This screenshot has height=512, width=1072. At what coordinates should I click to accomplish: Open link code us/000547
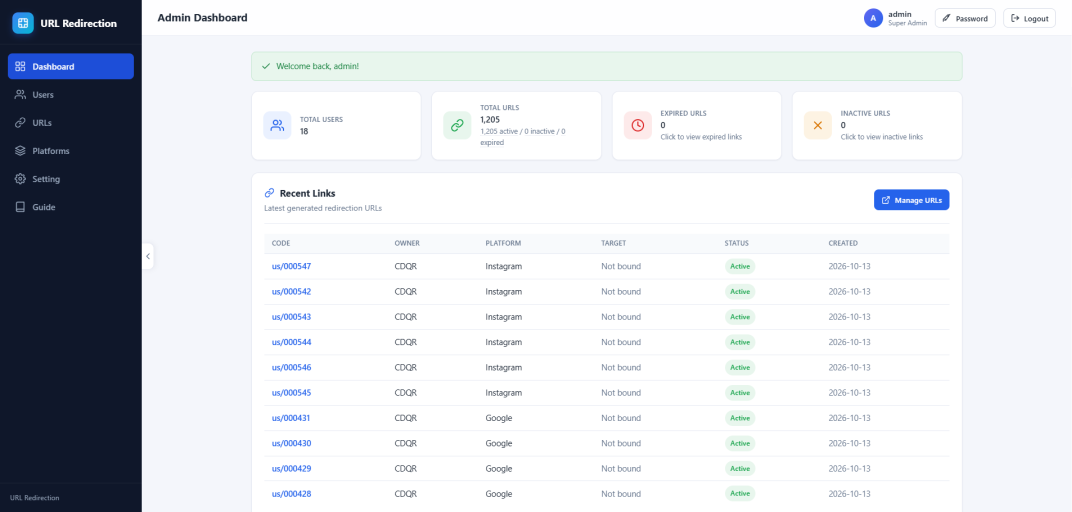point(291,266)
